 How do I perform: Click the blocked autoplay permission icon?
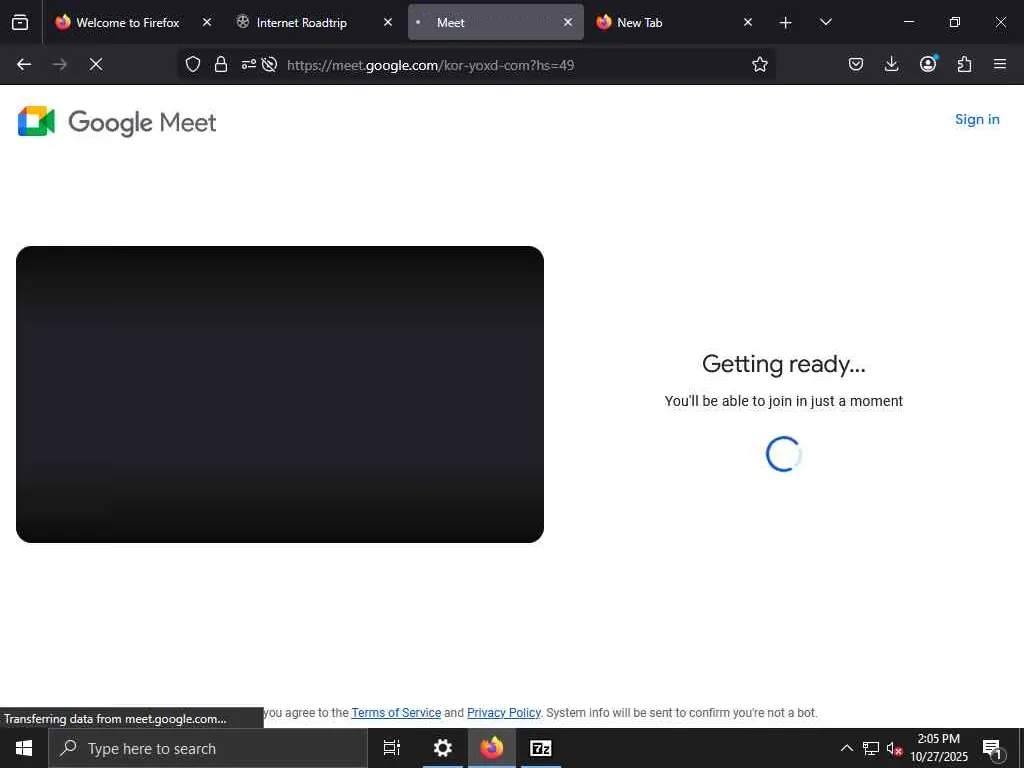[x=269, y=64]
